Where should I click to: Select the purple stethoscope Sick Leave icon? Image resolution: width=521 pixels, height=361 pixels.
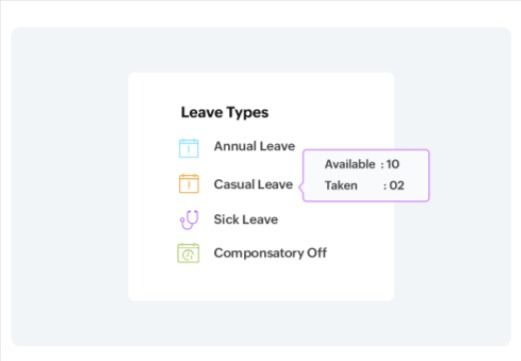(189, 220)
